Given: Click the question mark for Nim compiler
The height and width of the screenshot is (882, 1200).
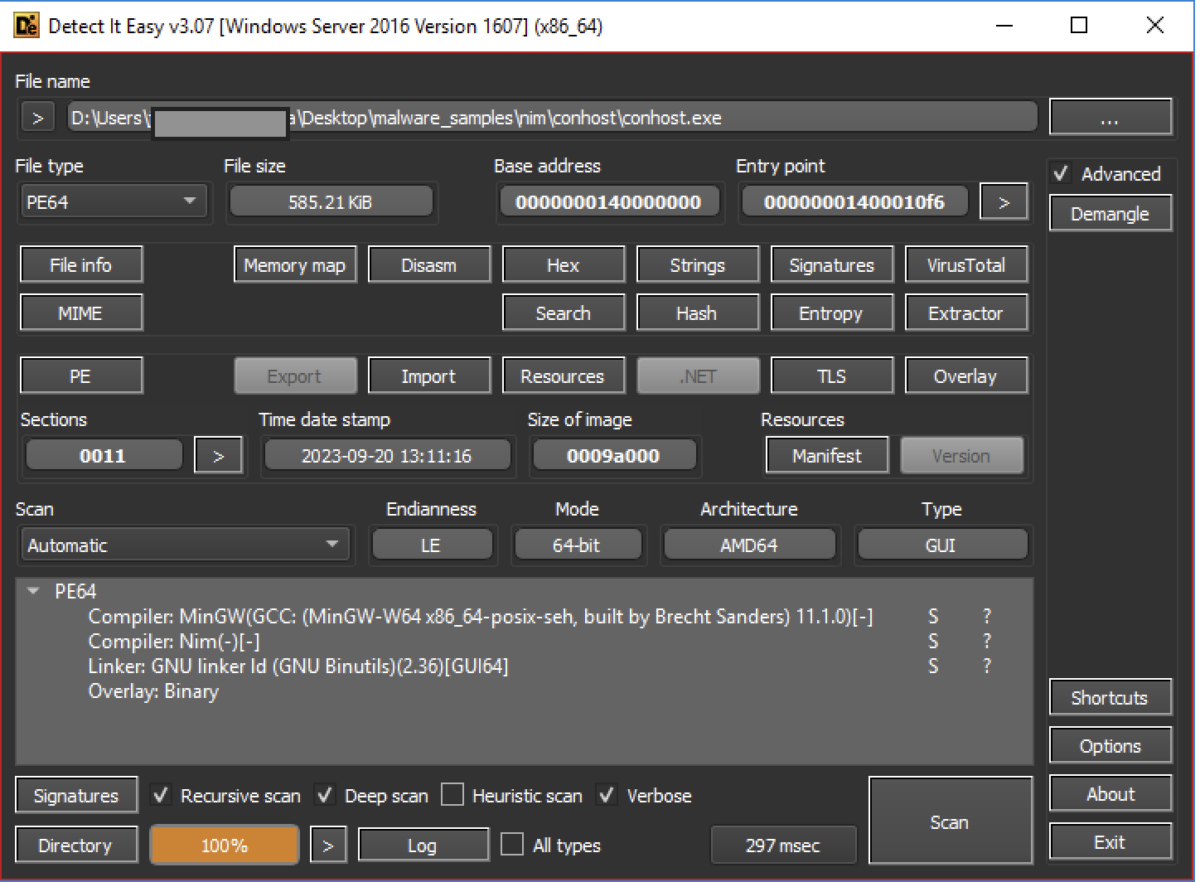Looking at the screenshot, I should coord(986,641).
